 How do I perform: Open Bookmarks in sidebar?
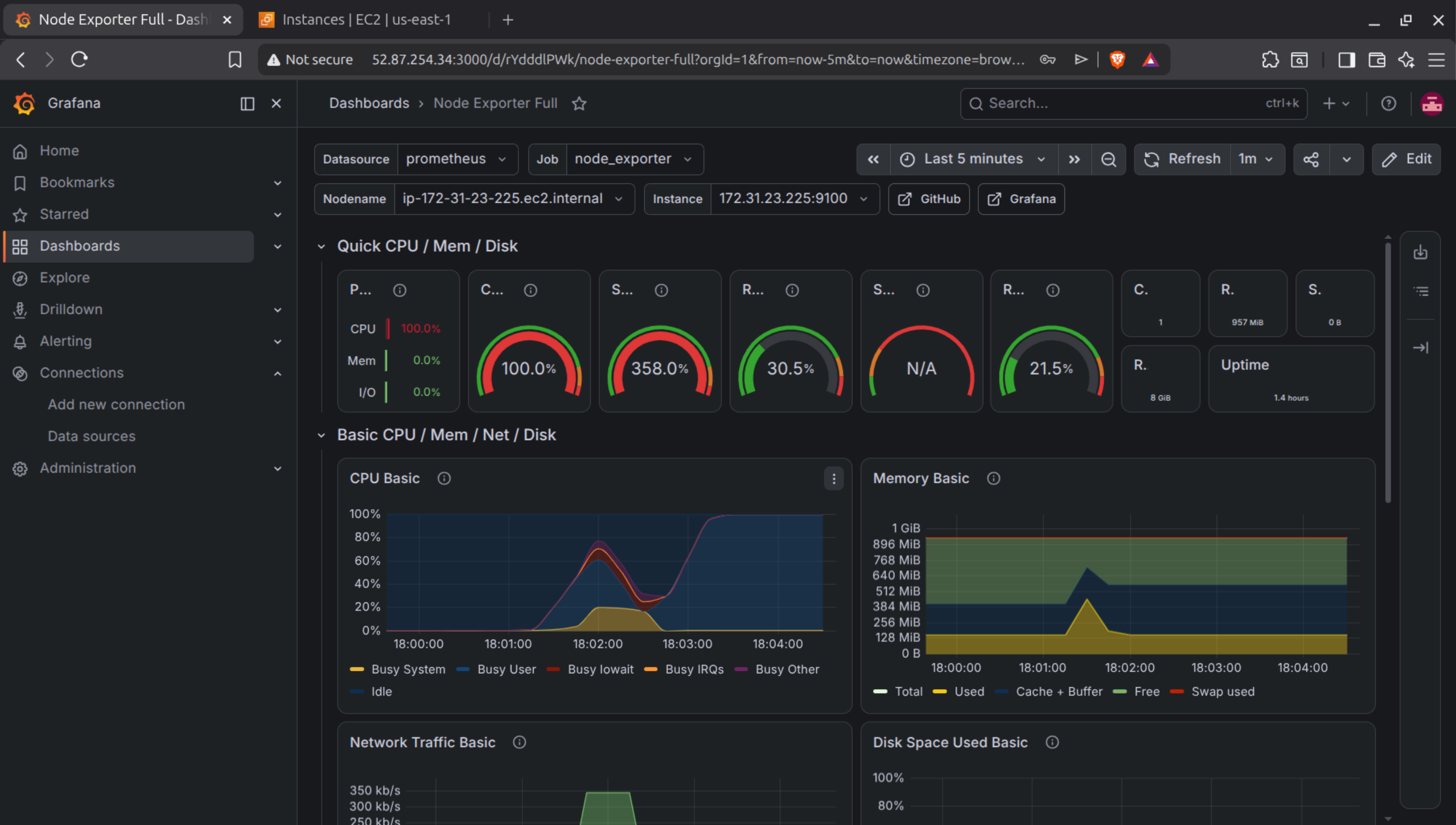click(77, 182)
